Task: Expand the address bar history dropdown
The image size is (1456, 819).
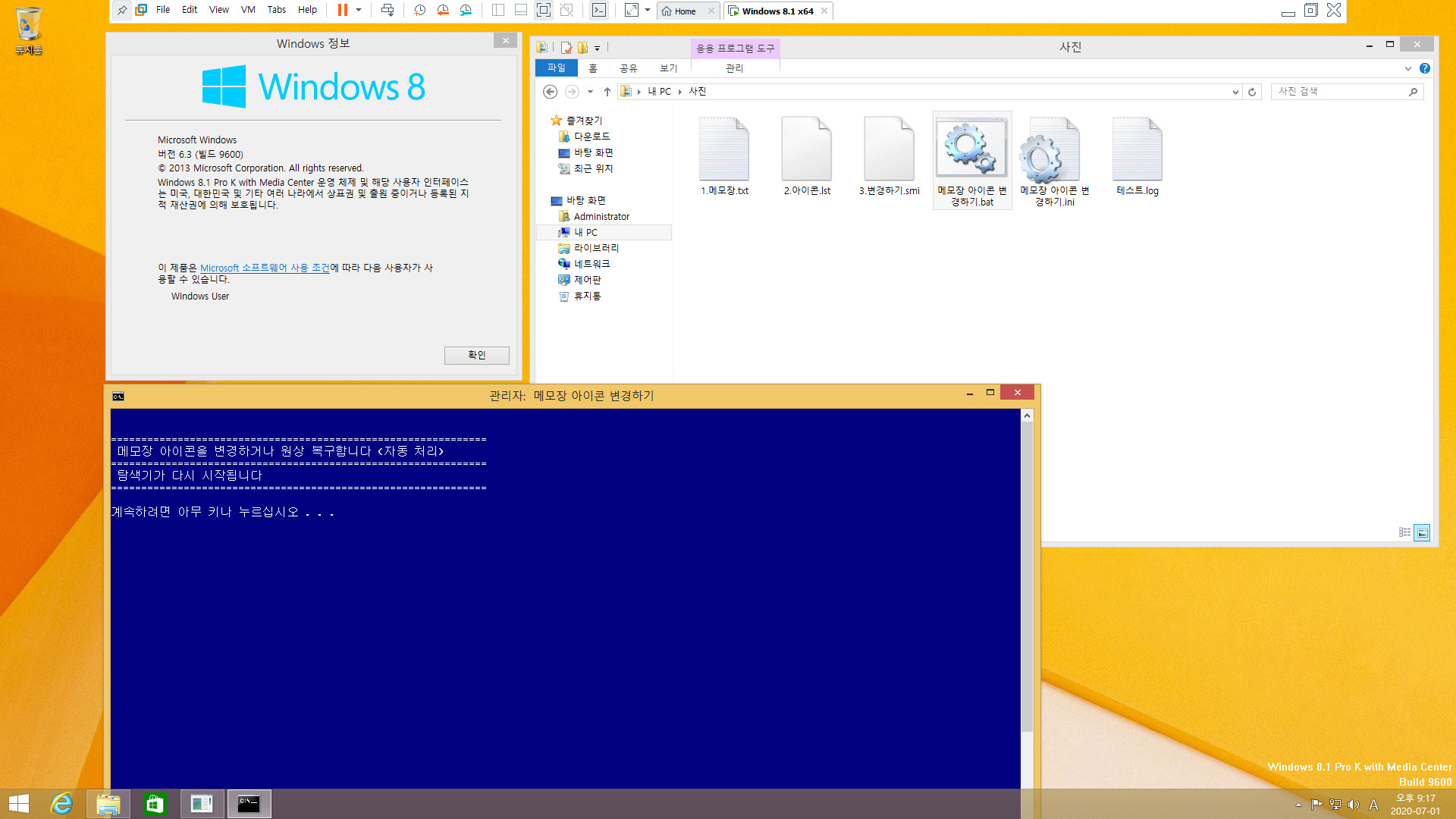Action: [x=1235, y=92]
